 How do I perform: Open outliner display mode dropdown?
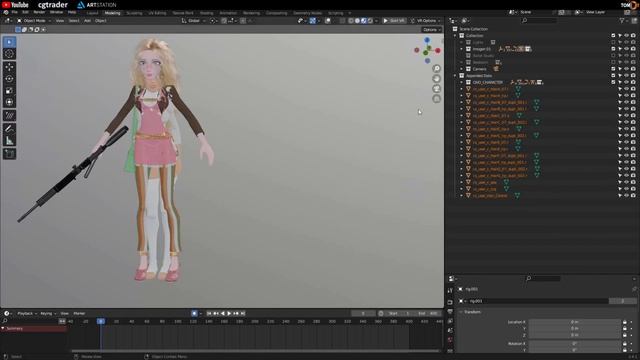(466, 20)
